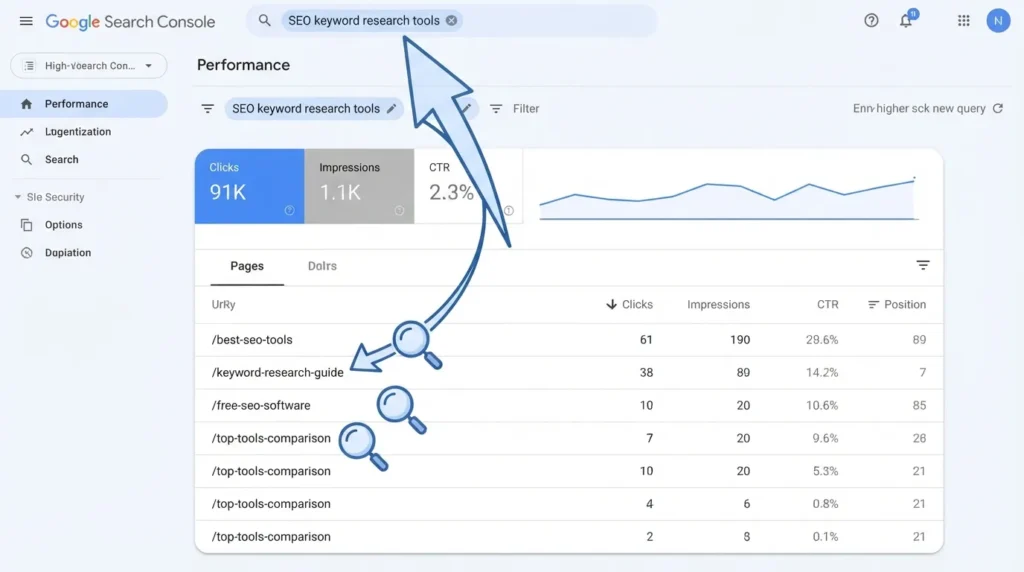Click the 10.6% CTR cell
Viewport: 1024px width, 572px height.
tap(822, 405)
